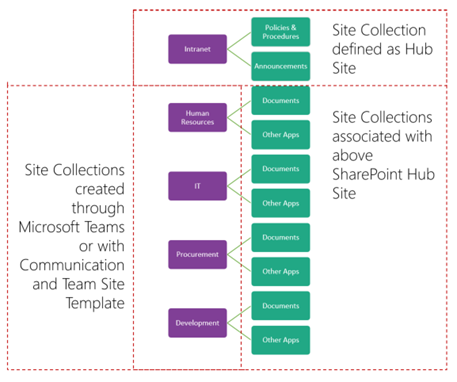Click the Procurement box
This screenshot has width=457, height=382.
[197, 254]
